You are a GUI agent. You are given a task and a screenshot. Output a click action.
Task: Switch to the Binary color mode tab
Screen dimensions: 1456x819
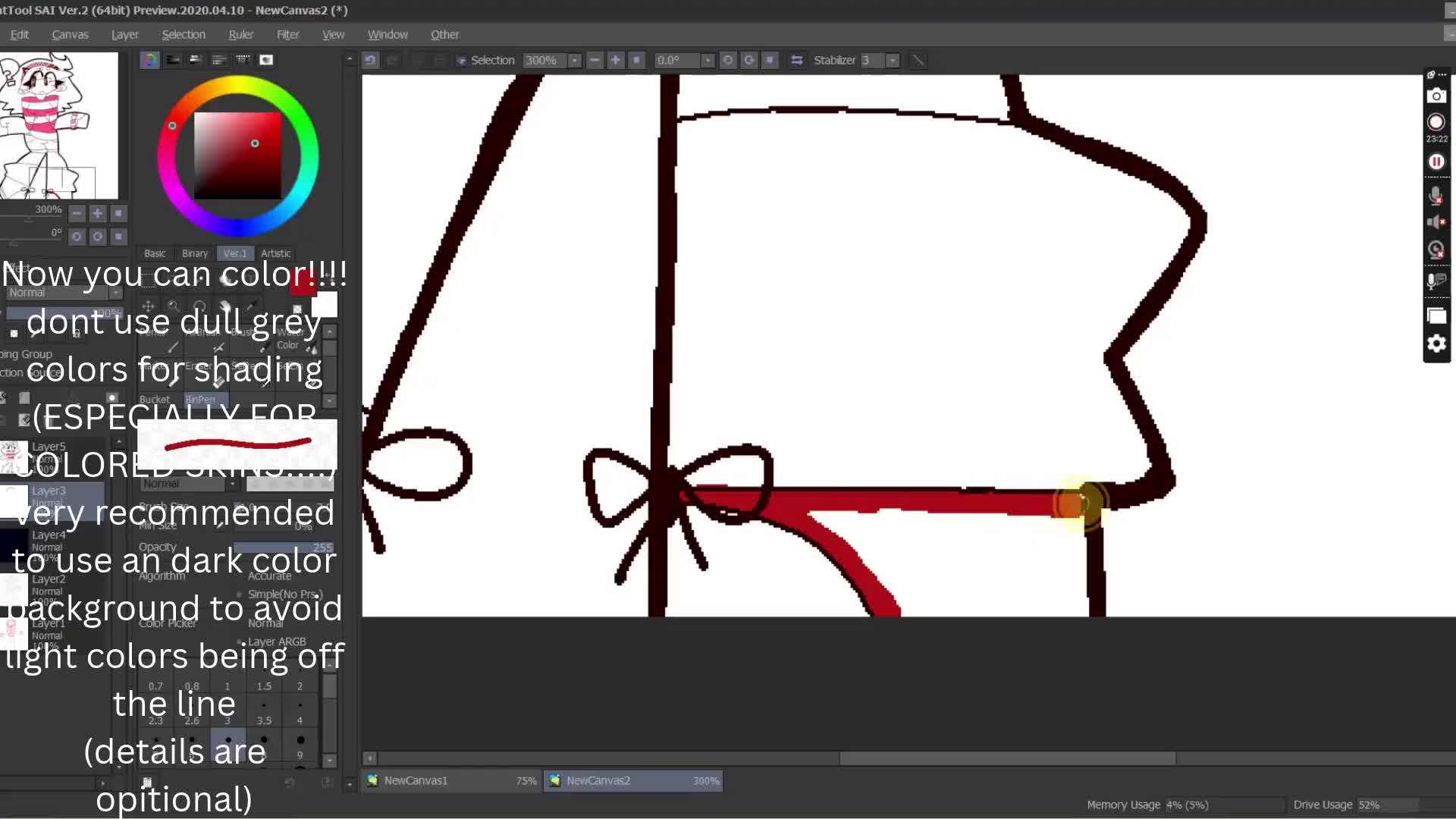(194, 253)
